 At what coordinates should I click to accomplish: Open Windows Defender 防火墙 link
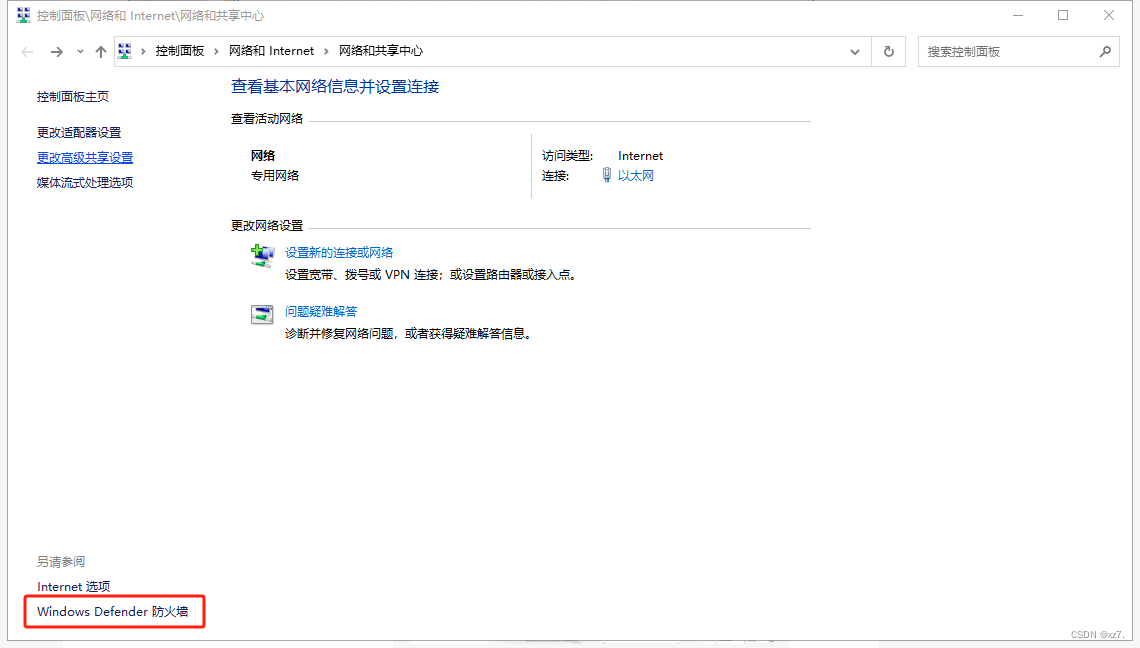[112, 612]
